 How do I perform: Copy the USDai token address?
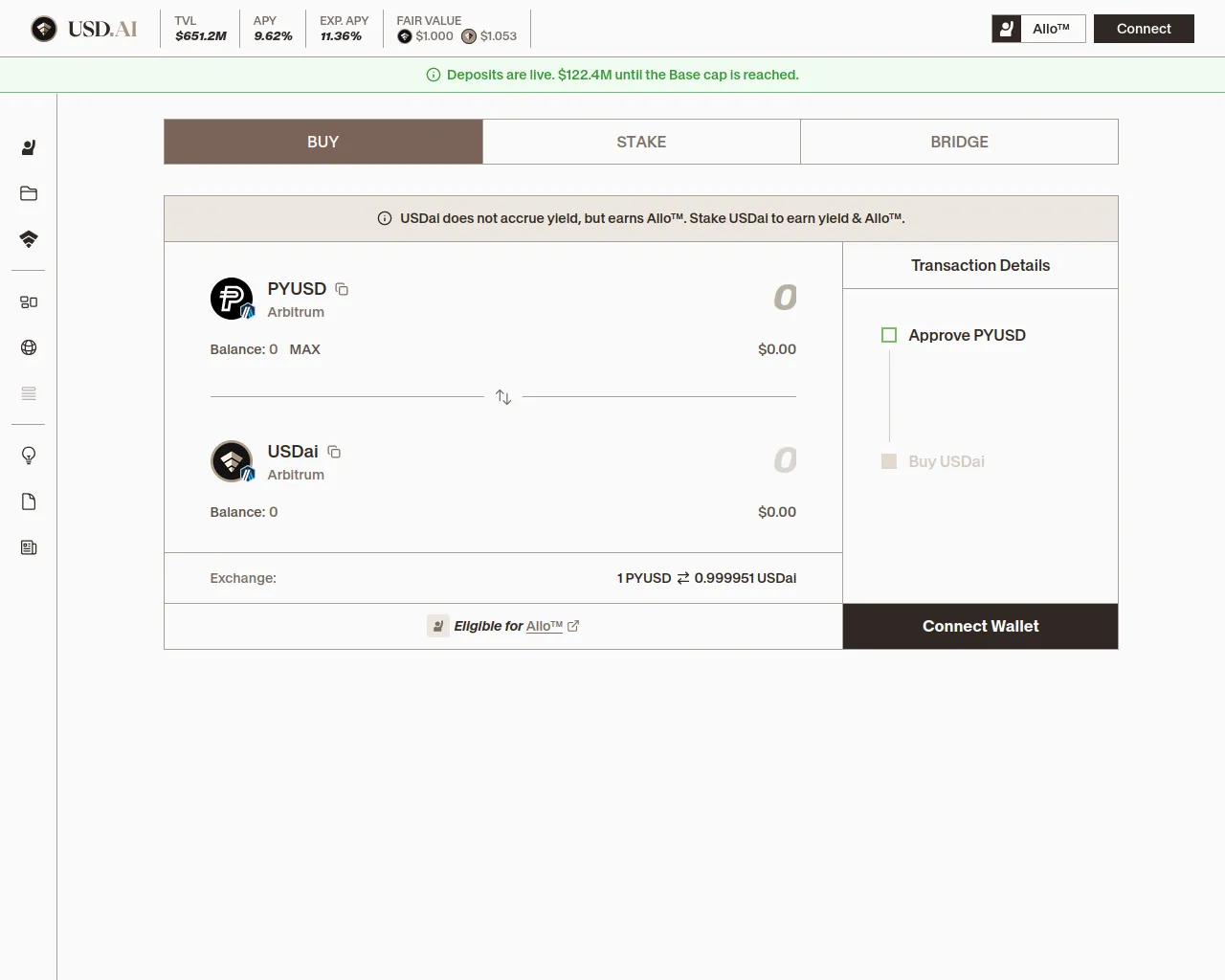tap(334, 452)
